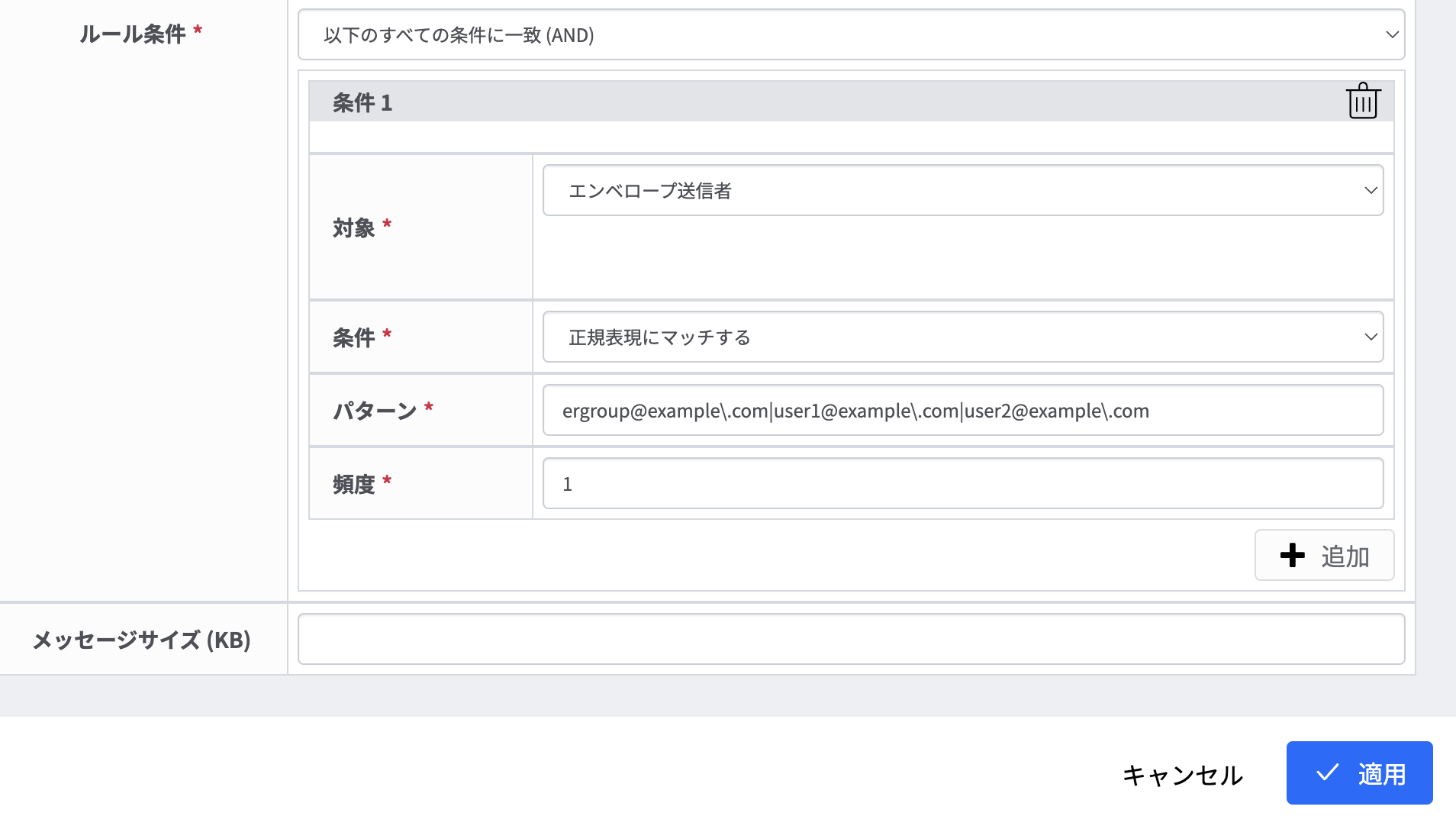
Task: Click the 条件 1 header text
Action: [362, 102]
